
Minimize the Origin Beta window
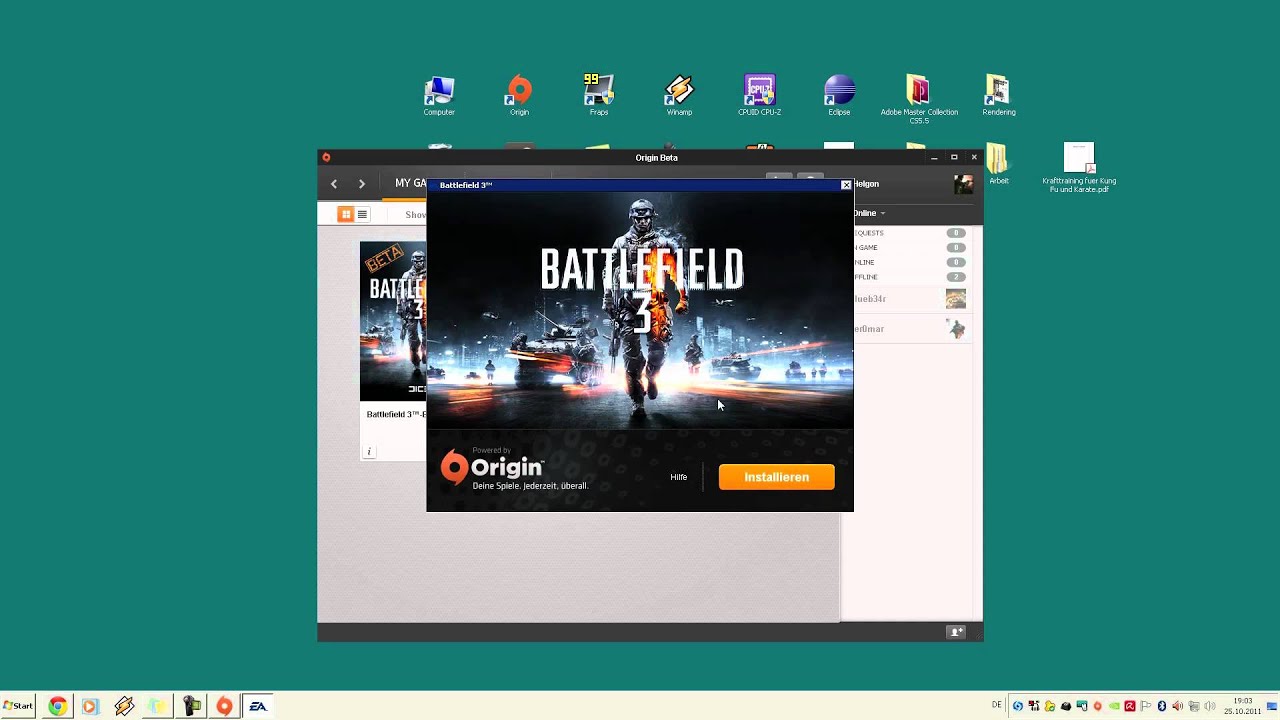(934, 157)
